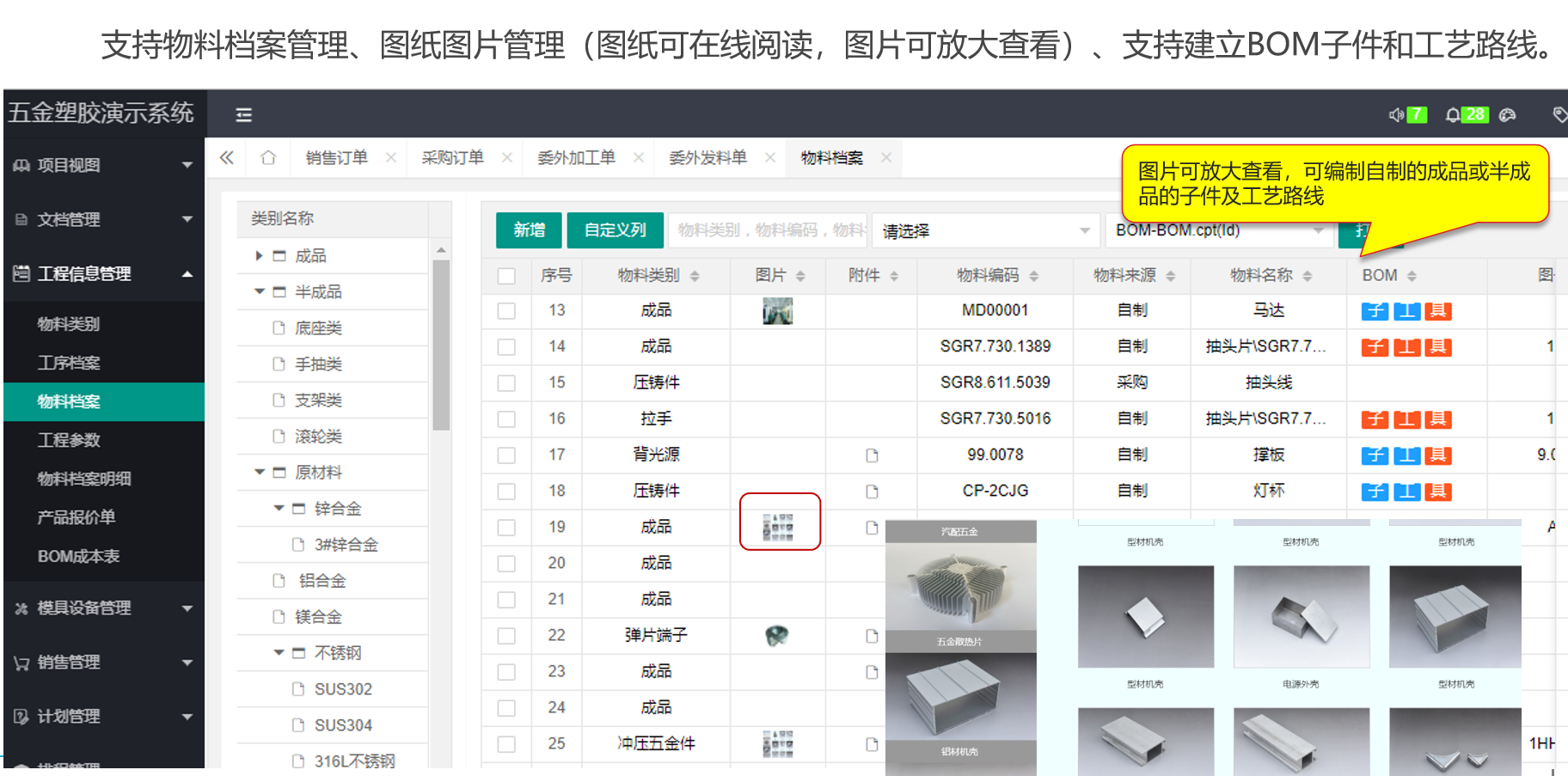
Task: Open the 工 button in row 16
Action: [x=1406, y=419]
